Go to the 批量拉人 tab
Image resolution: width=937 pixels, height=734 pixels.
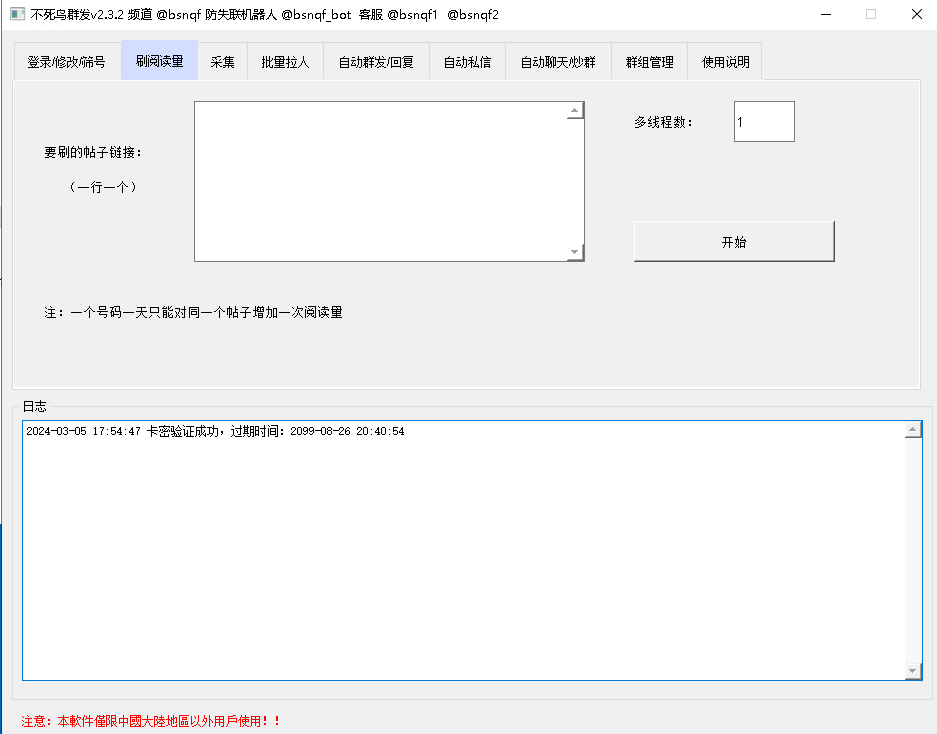[x=285, y=62]
